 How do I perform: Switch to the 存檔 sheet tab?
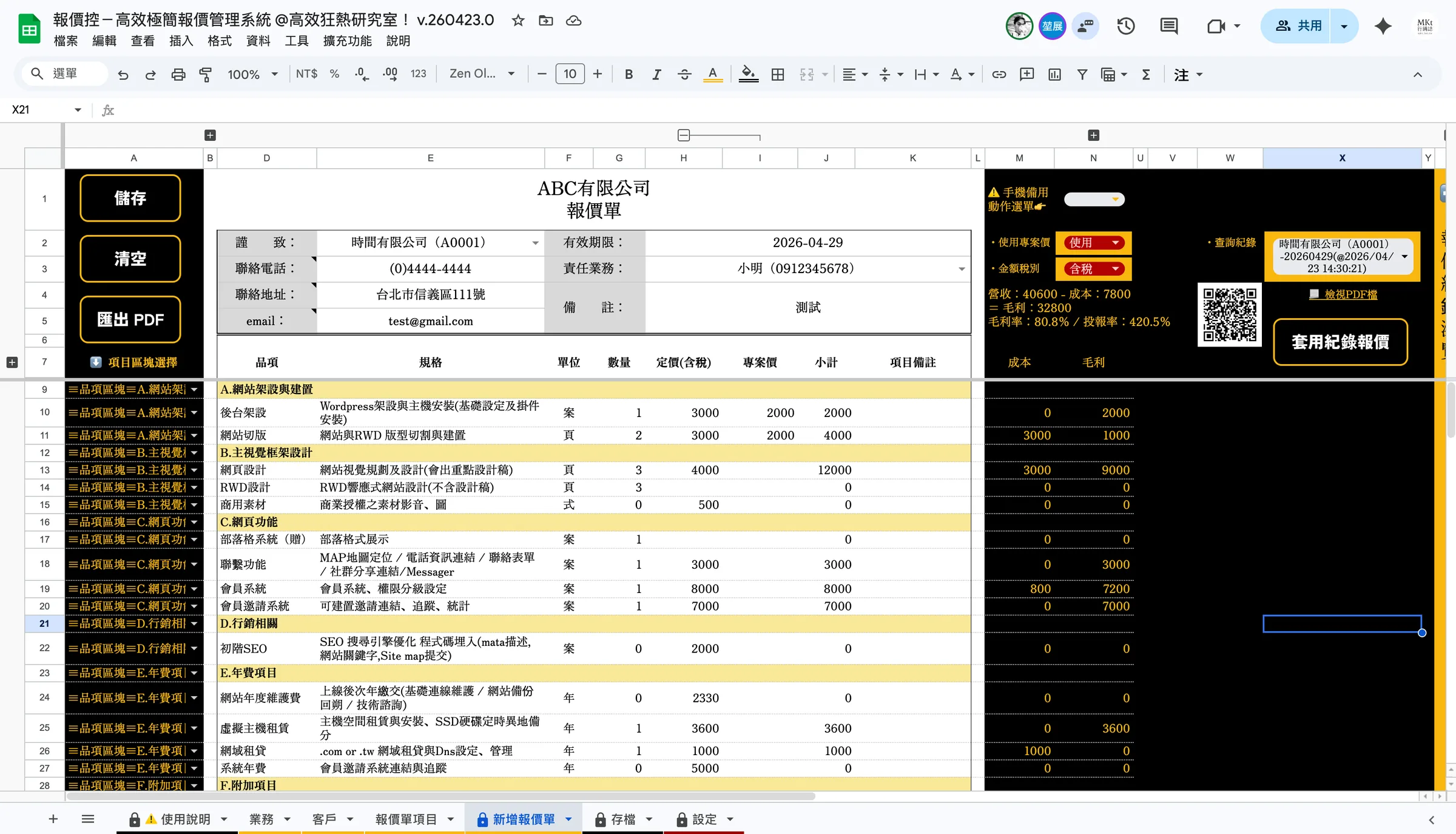[x=623, y=819]
